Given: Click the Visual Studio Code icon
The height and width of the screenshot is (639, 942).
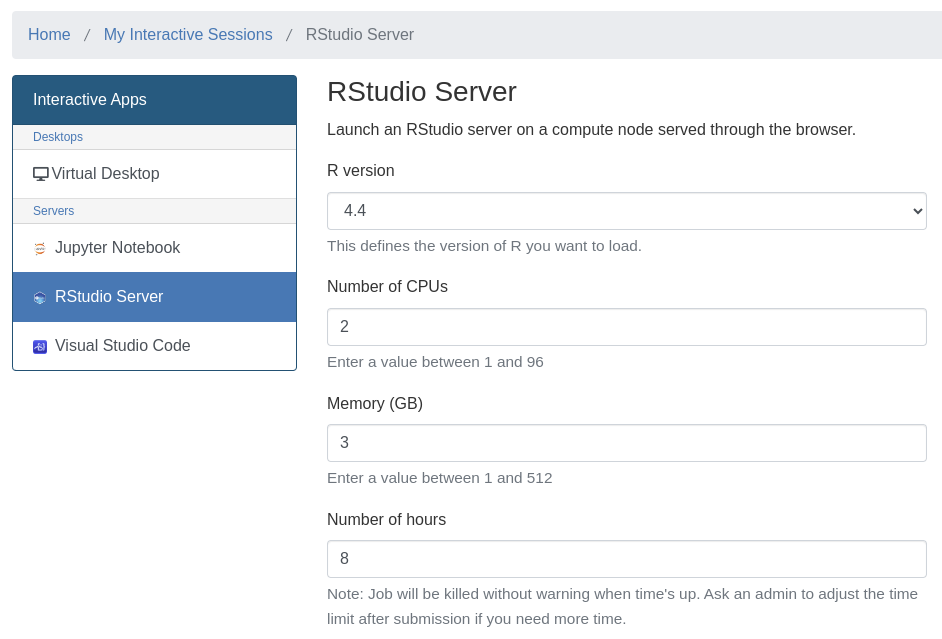Looking at the screenshot, I should click(x=40, y=346).
